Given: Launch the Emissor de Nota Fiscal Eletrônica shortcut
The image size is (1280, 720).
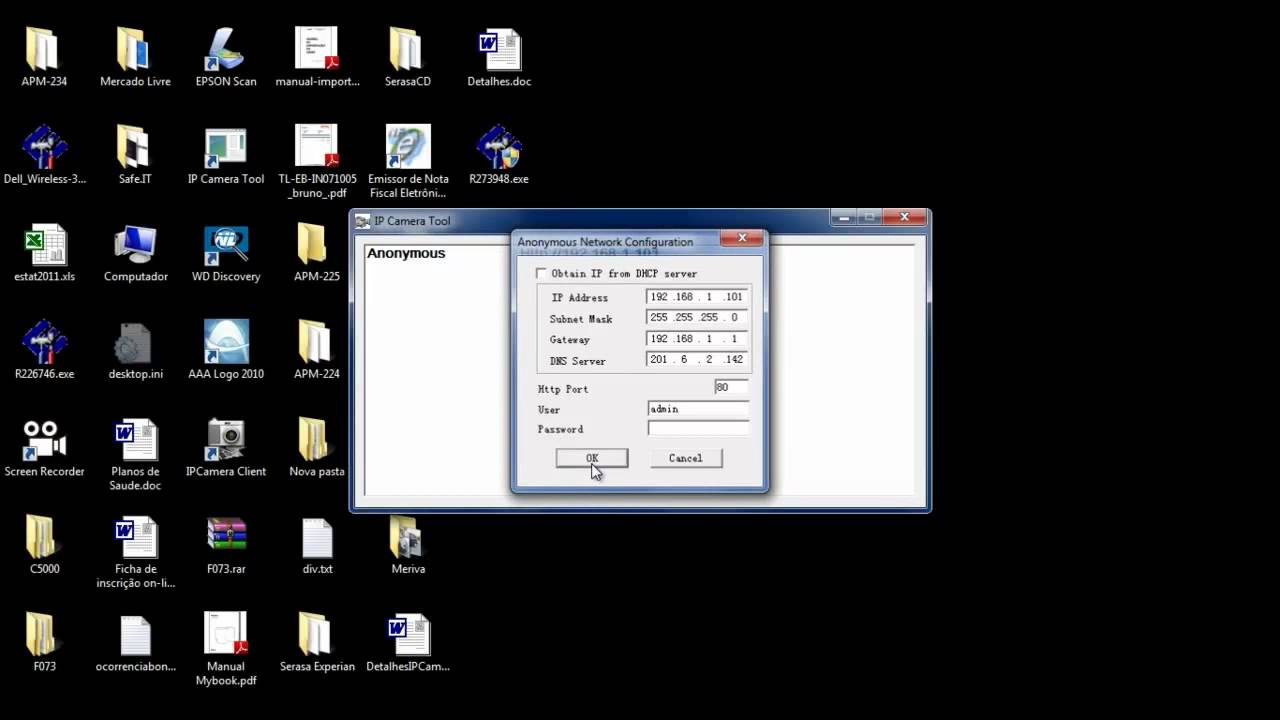Looking at the screenshot, I should click(408, 147).
